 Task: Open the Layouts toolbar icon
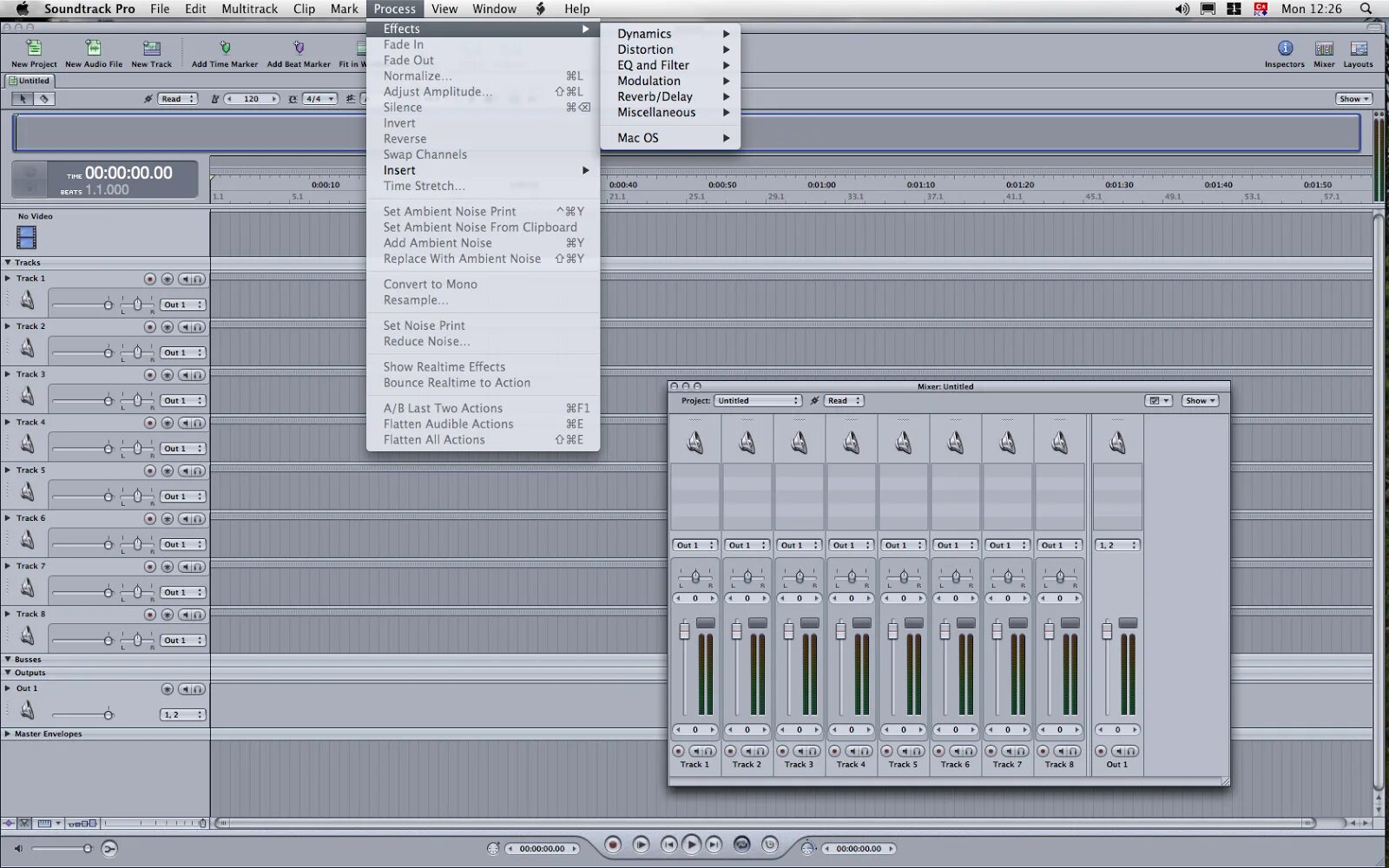(x=1359, y=48)
